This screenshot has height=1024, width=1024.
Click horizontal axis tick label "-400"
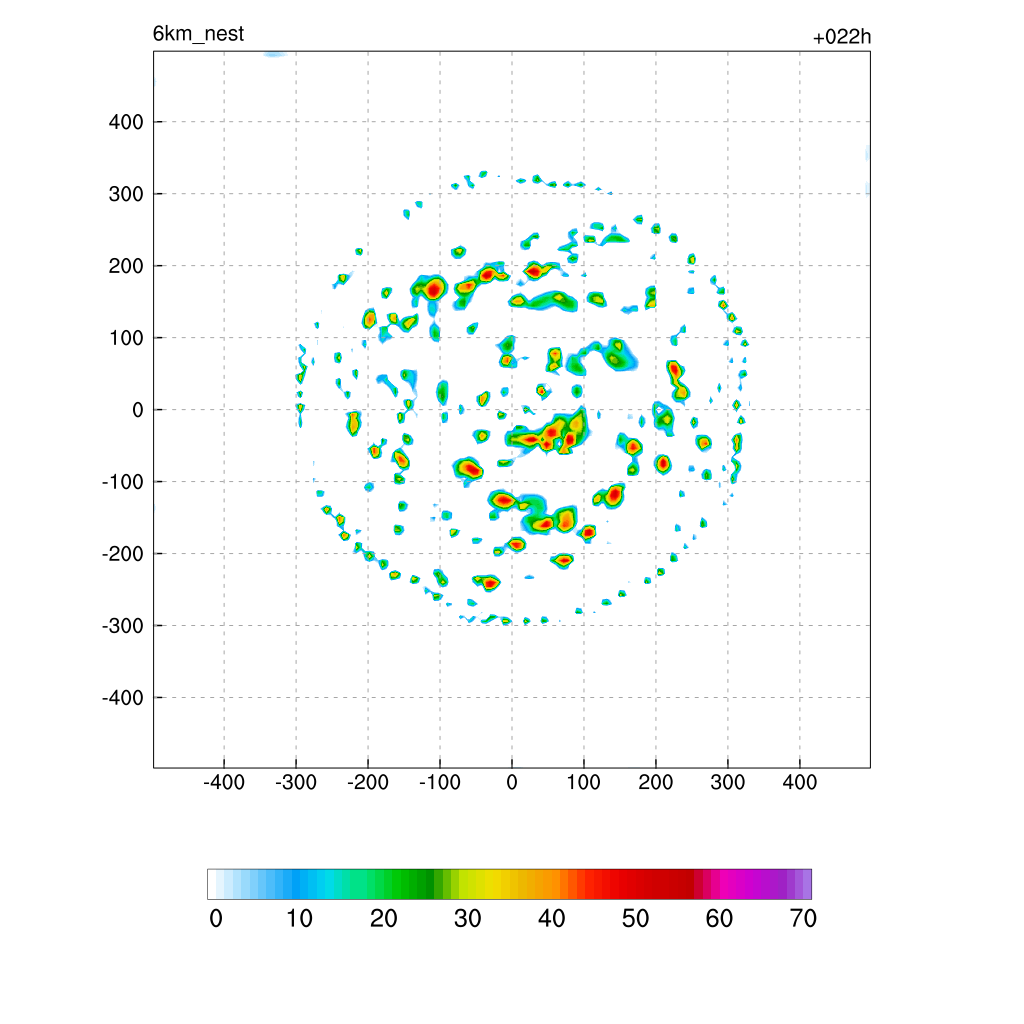[223, 782]
